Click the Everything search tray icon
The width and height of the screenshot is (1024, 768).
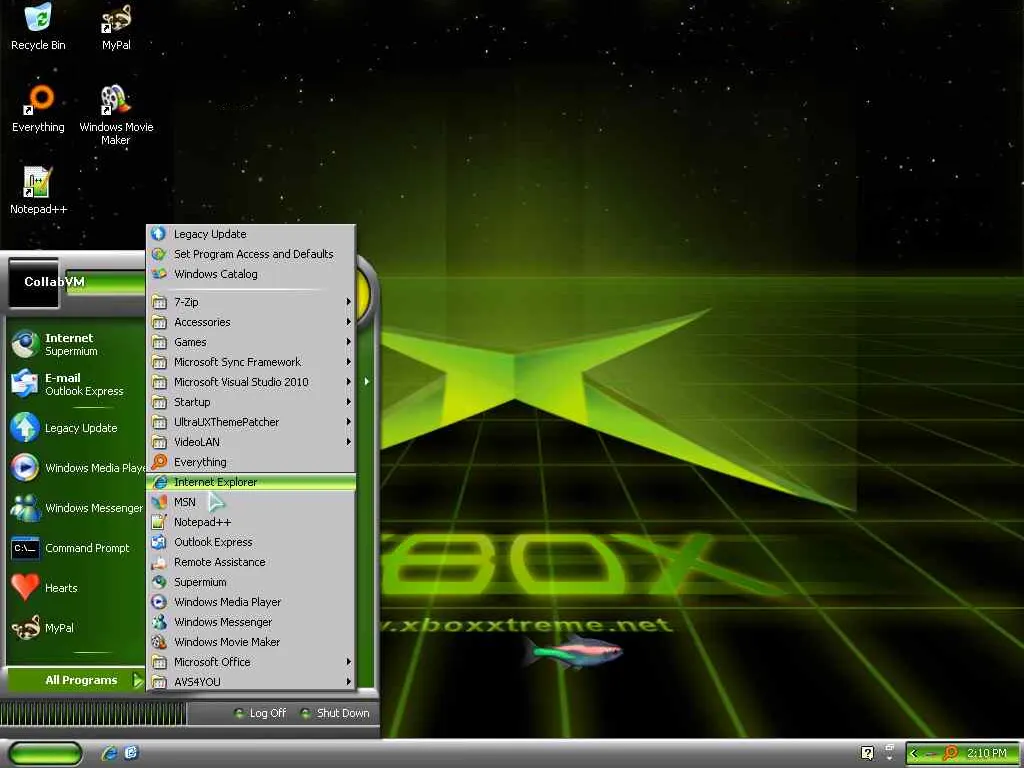tap(951, 753)
